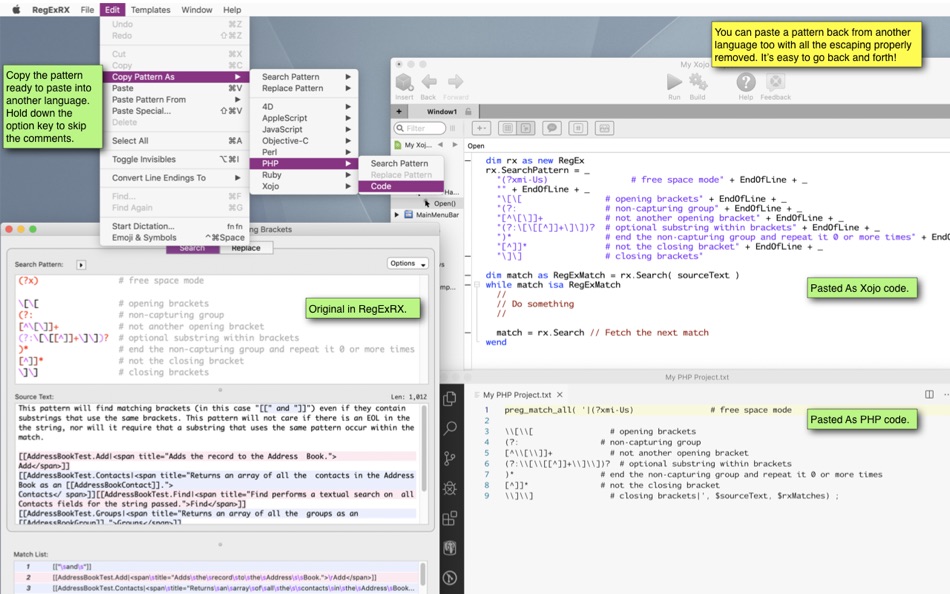Screen dimensions: 950x594
Task: Open Xojo Help question mark icon
Action: tap(746, 82)
